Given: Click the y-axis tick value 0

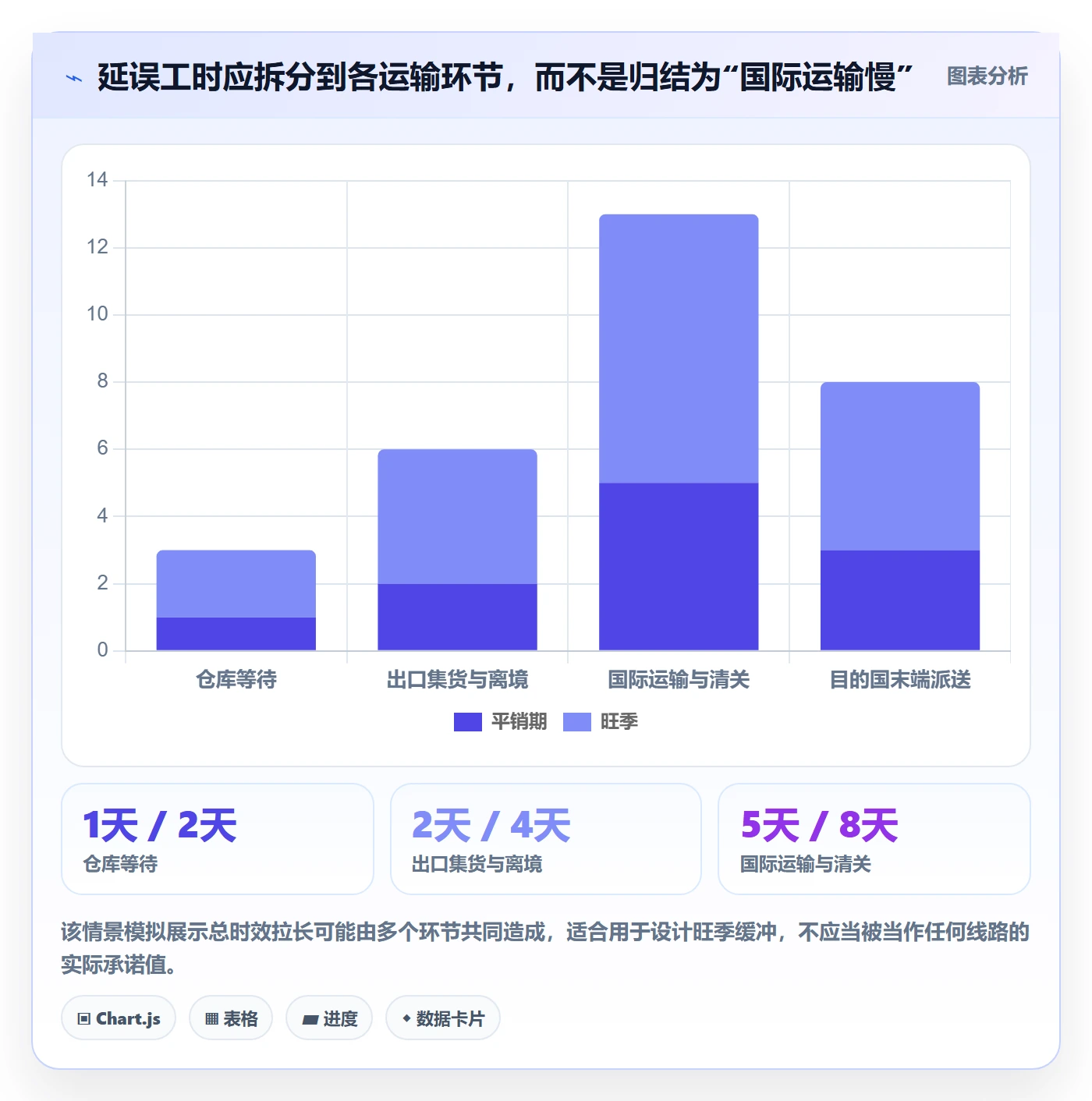Looking at the screenshot, I should (x=102, y=650).
